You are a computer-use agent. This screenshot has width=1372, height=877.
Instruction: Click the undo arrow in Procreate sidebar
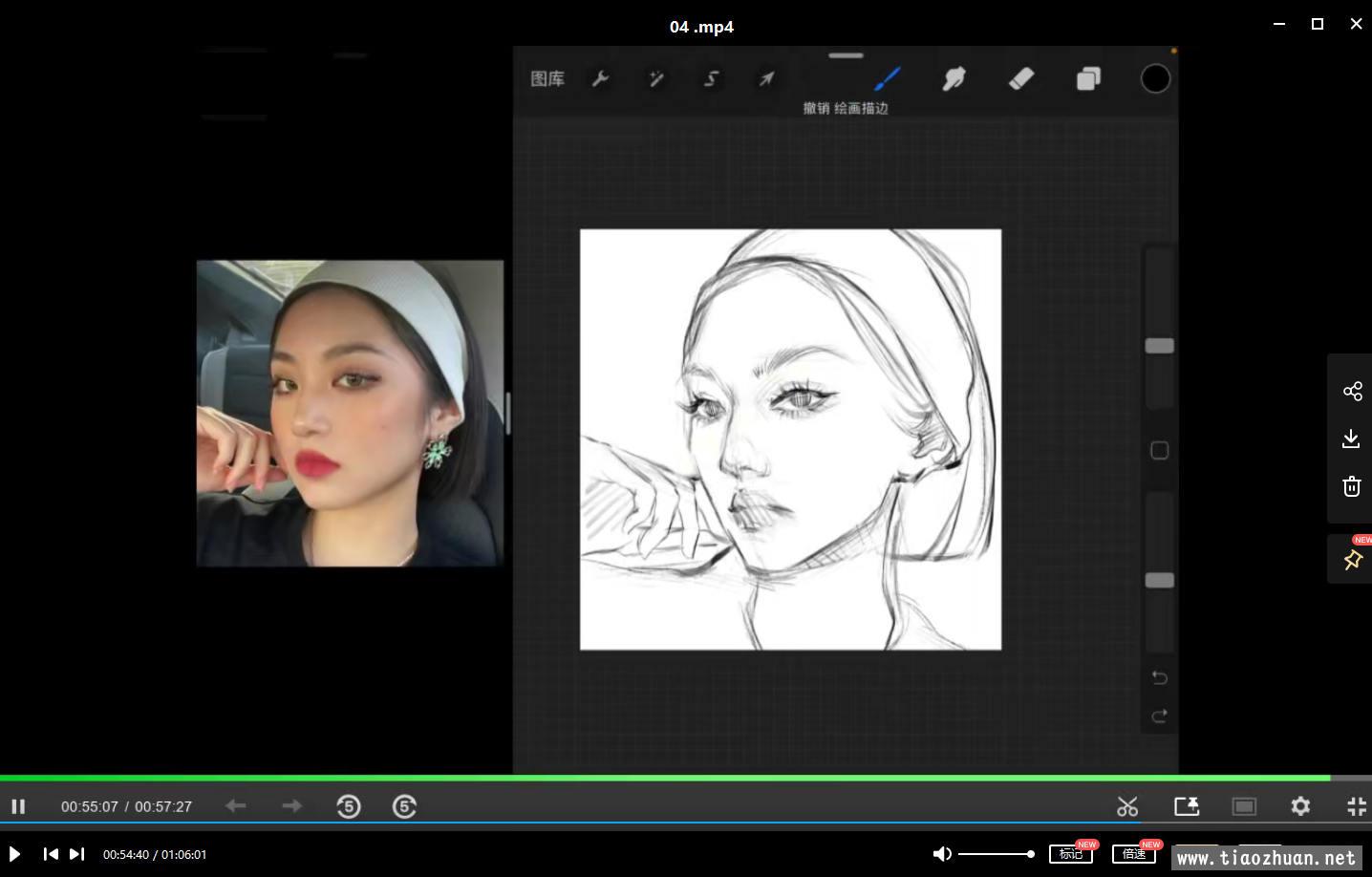1159,677
